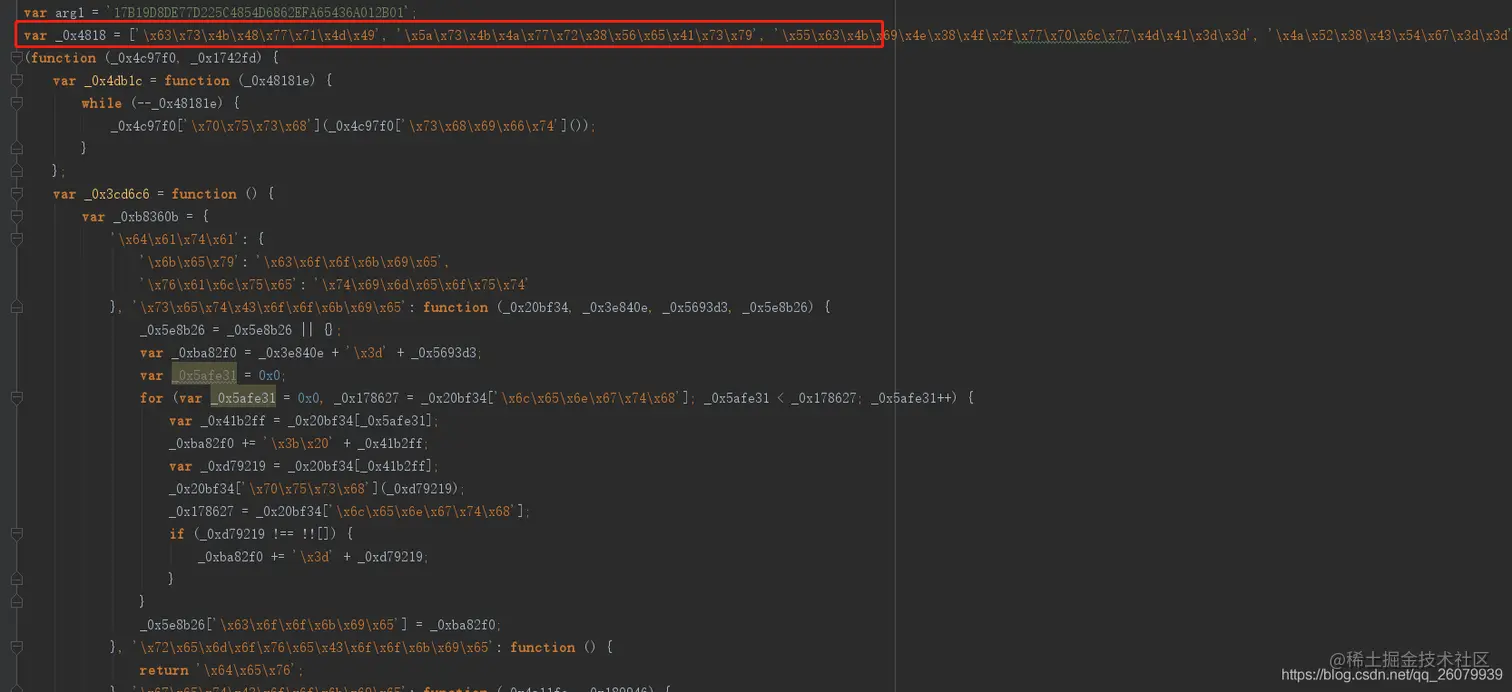1512x692 pixels.
Task: Collapse the function (_0x20bf34, _0x3e840e...) block
Action: point(16,307)
